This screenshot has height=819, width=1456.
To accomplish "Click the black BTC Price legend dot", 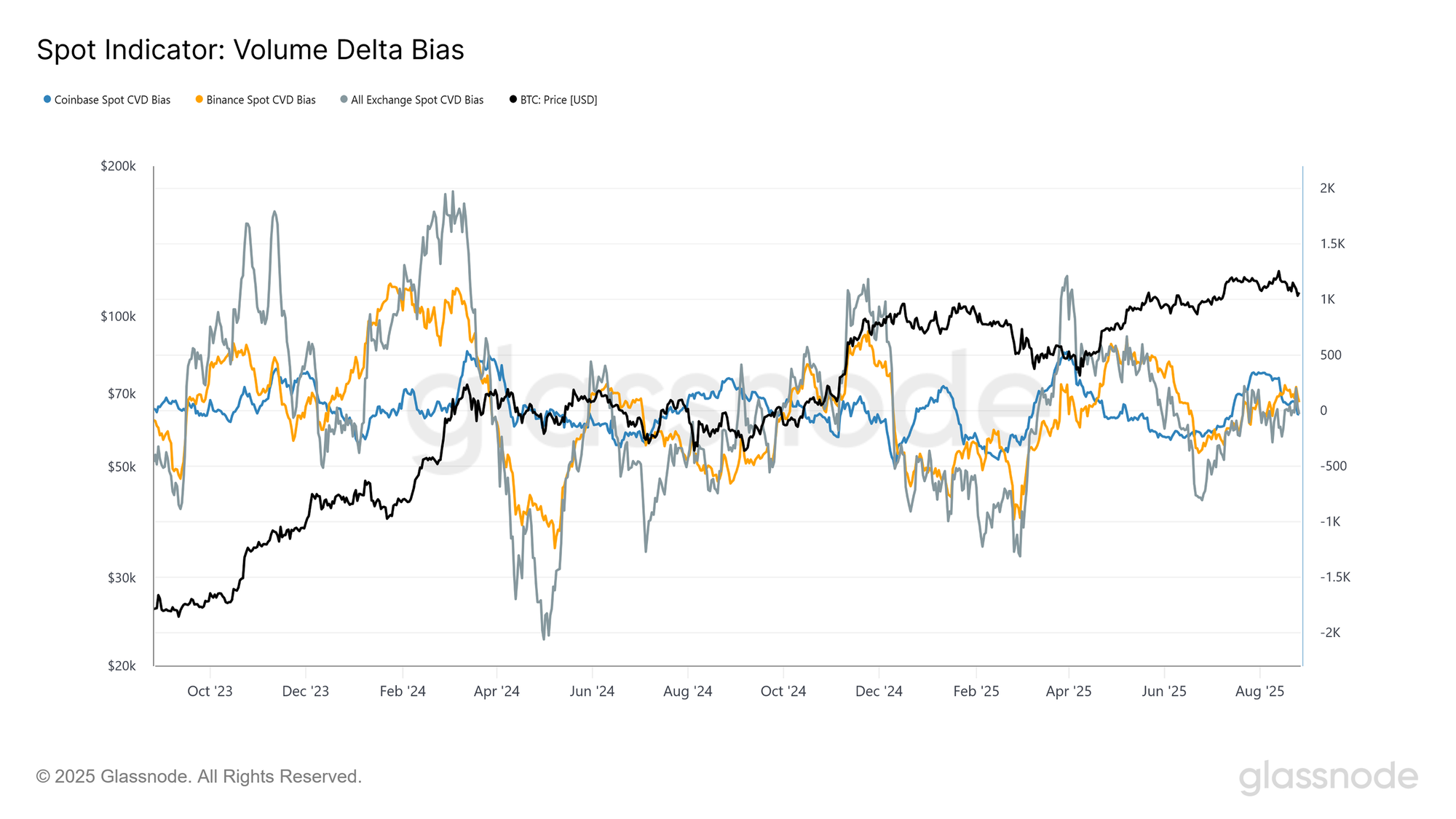I will tap(513, 99).
